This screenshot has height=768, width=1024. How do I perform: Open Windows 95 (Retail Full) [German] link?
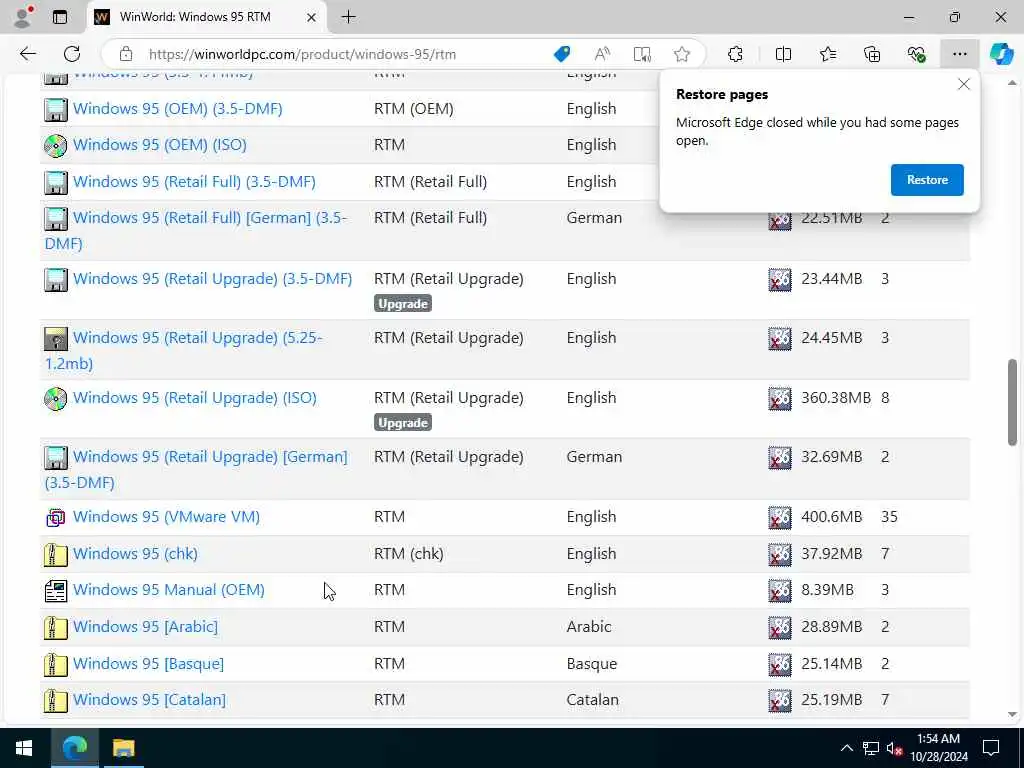(196, 230)
